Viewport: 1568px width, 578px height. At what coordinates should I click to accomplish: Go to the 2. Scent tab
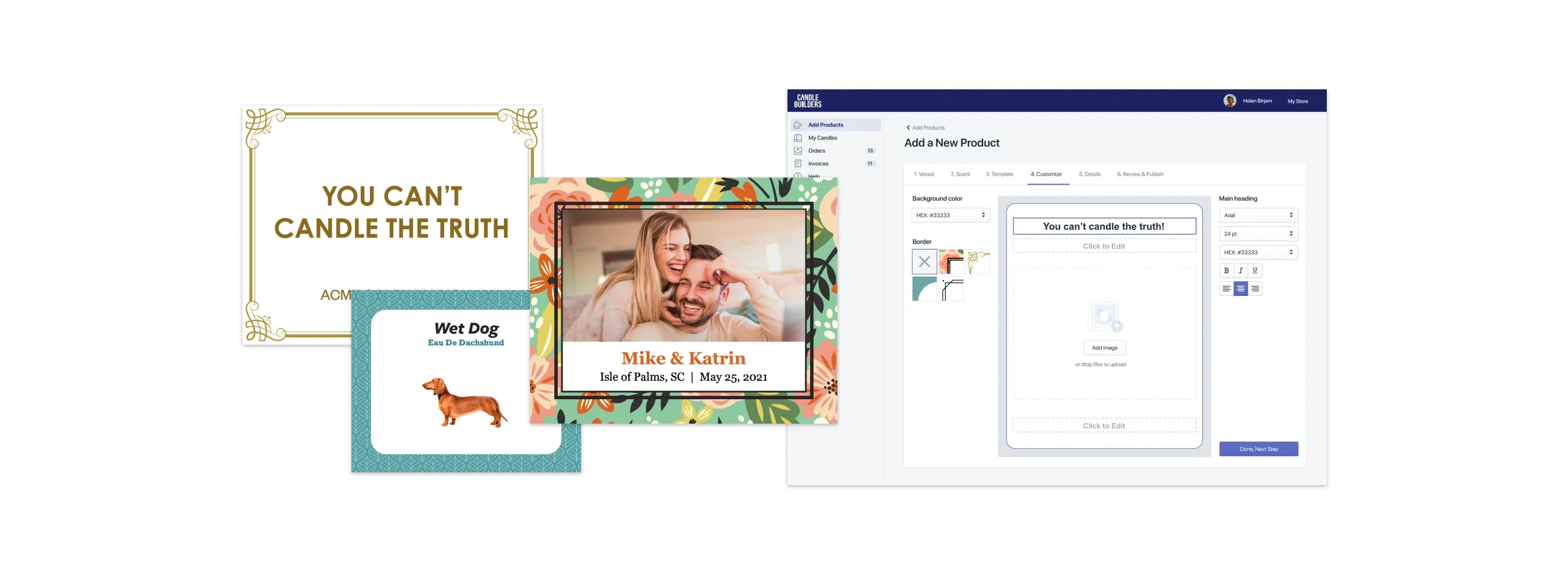pos(960,174)
